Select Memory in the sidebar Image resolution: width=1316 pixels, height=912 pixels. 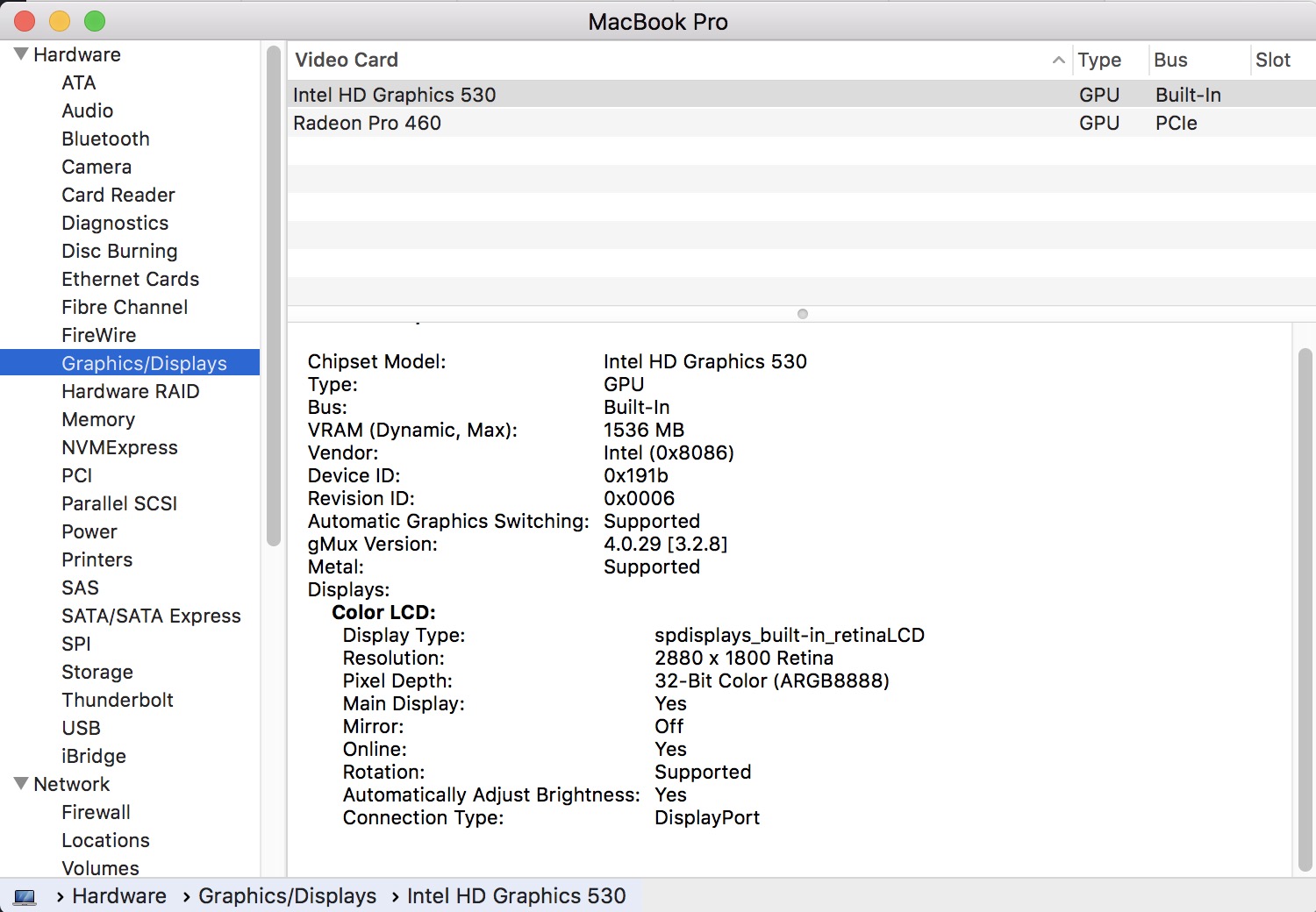tap(98, 419)
